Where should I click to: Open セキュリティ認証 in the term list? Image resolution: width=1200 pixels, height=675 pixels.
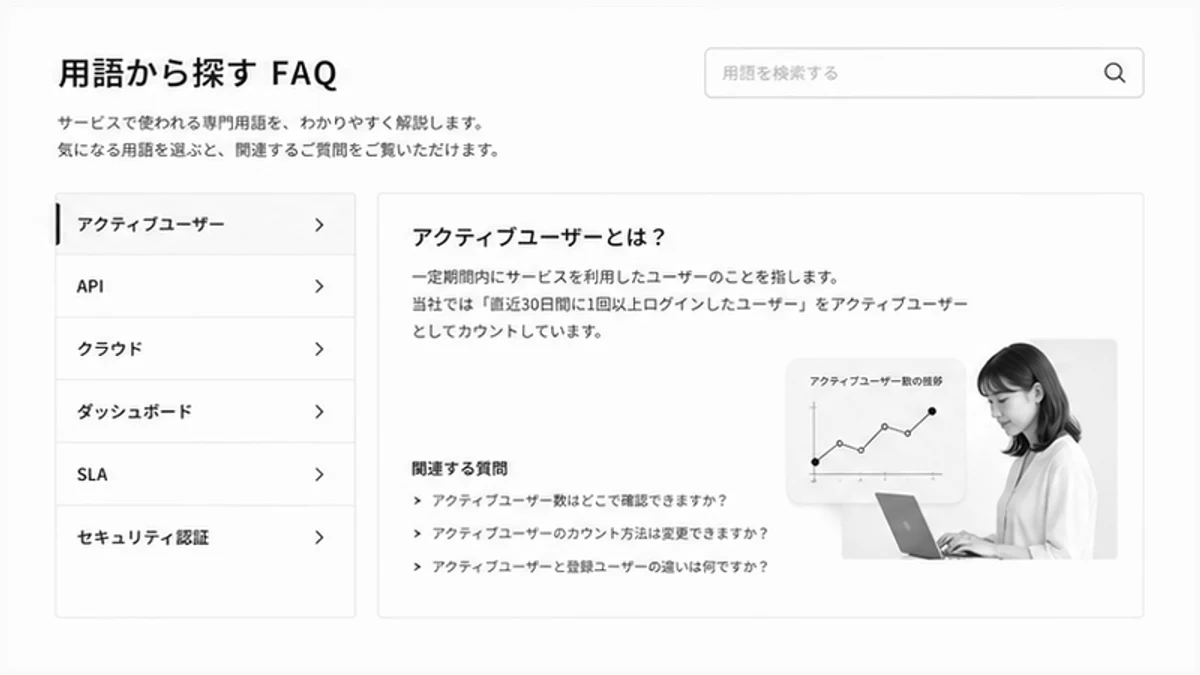[x=205, y=538]
